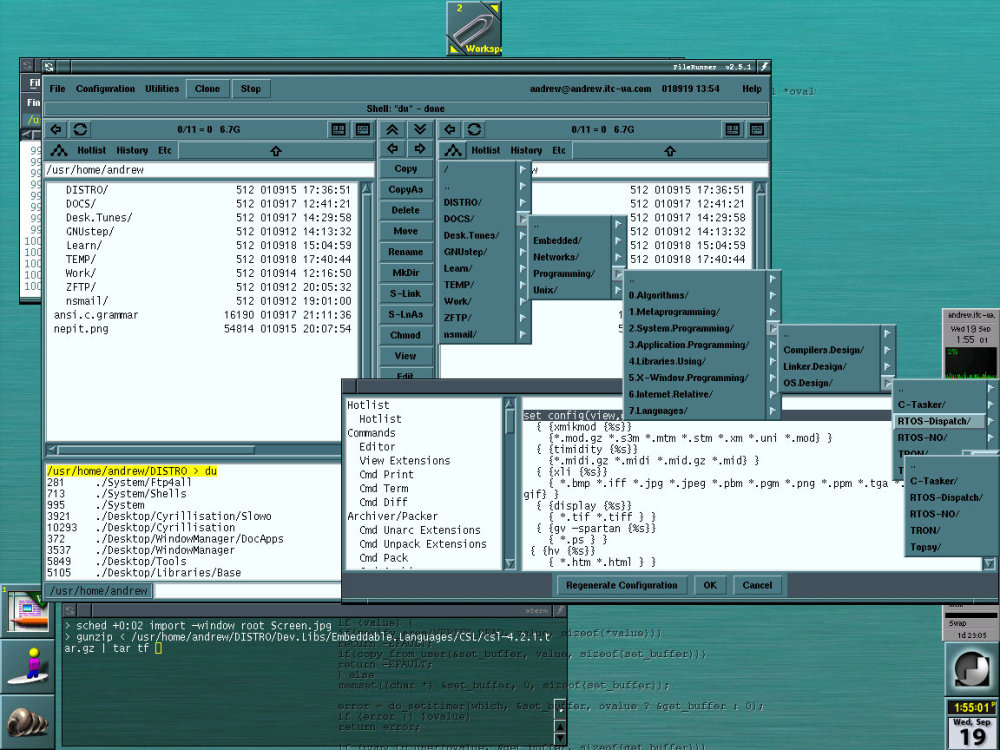Click the Workspace clip dock icon
Viewport: 1000px width, 750px height.
point(474,28)
